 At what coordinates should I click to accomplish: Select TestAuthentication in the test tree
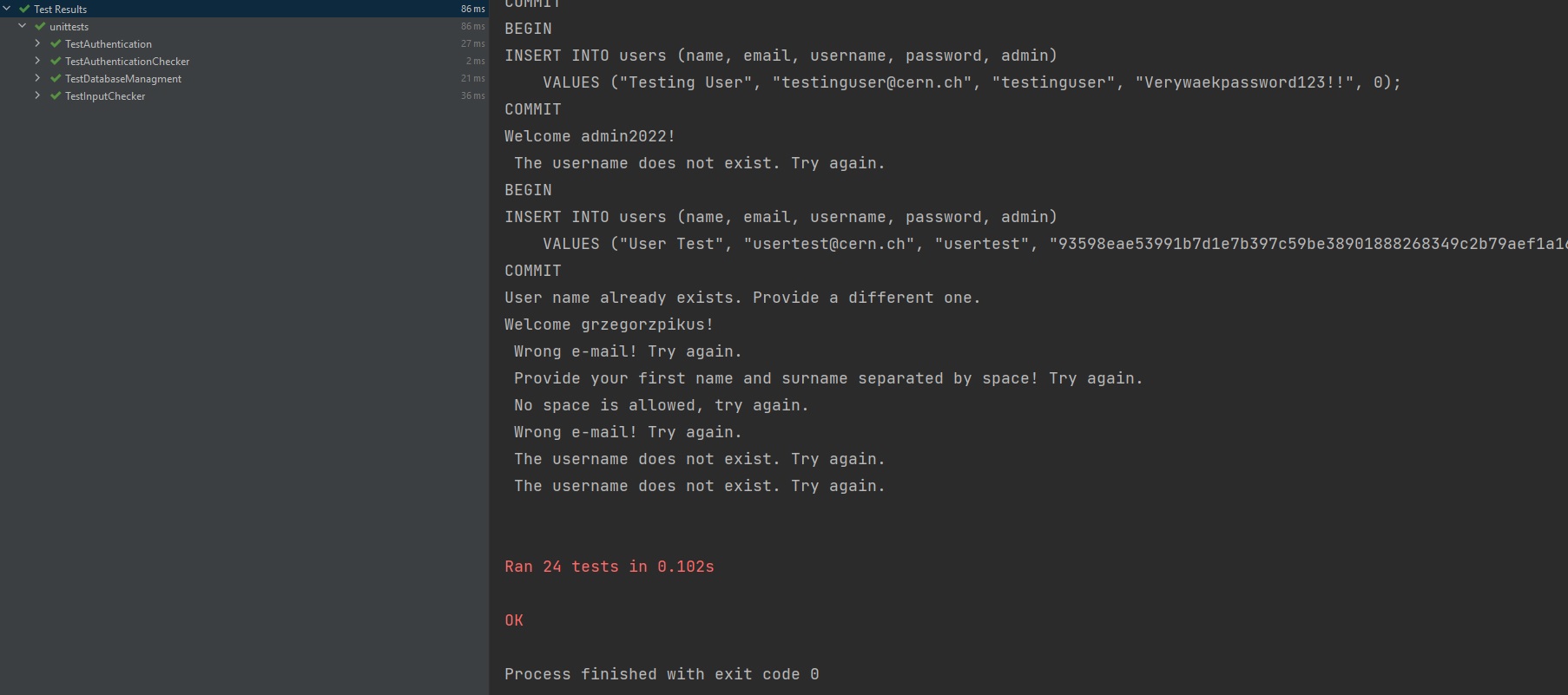pyautogui.click(x=108, y=43)
